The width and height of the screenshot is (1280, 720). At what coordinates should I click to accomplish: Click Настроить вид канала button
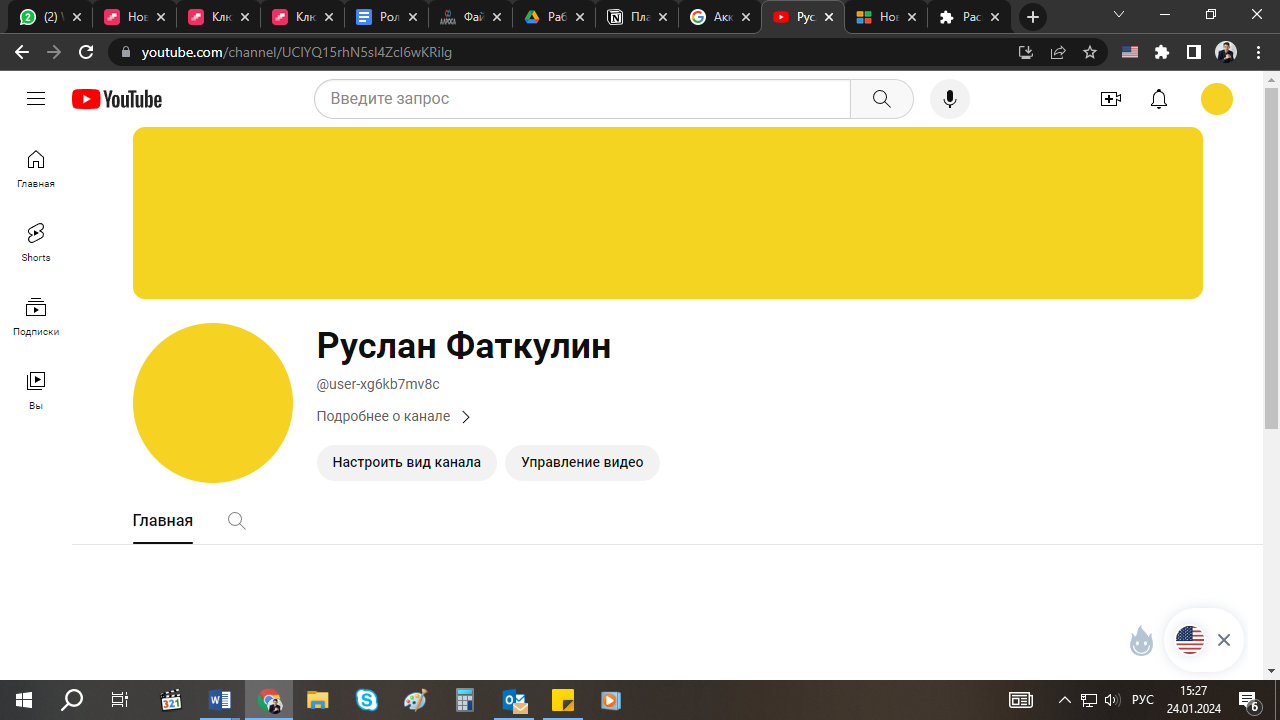(406, 463)
